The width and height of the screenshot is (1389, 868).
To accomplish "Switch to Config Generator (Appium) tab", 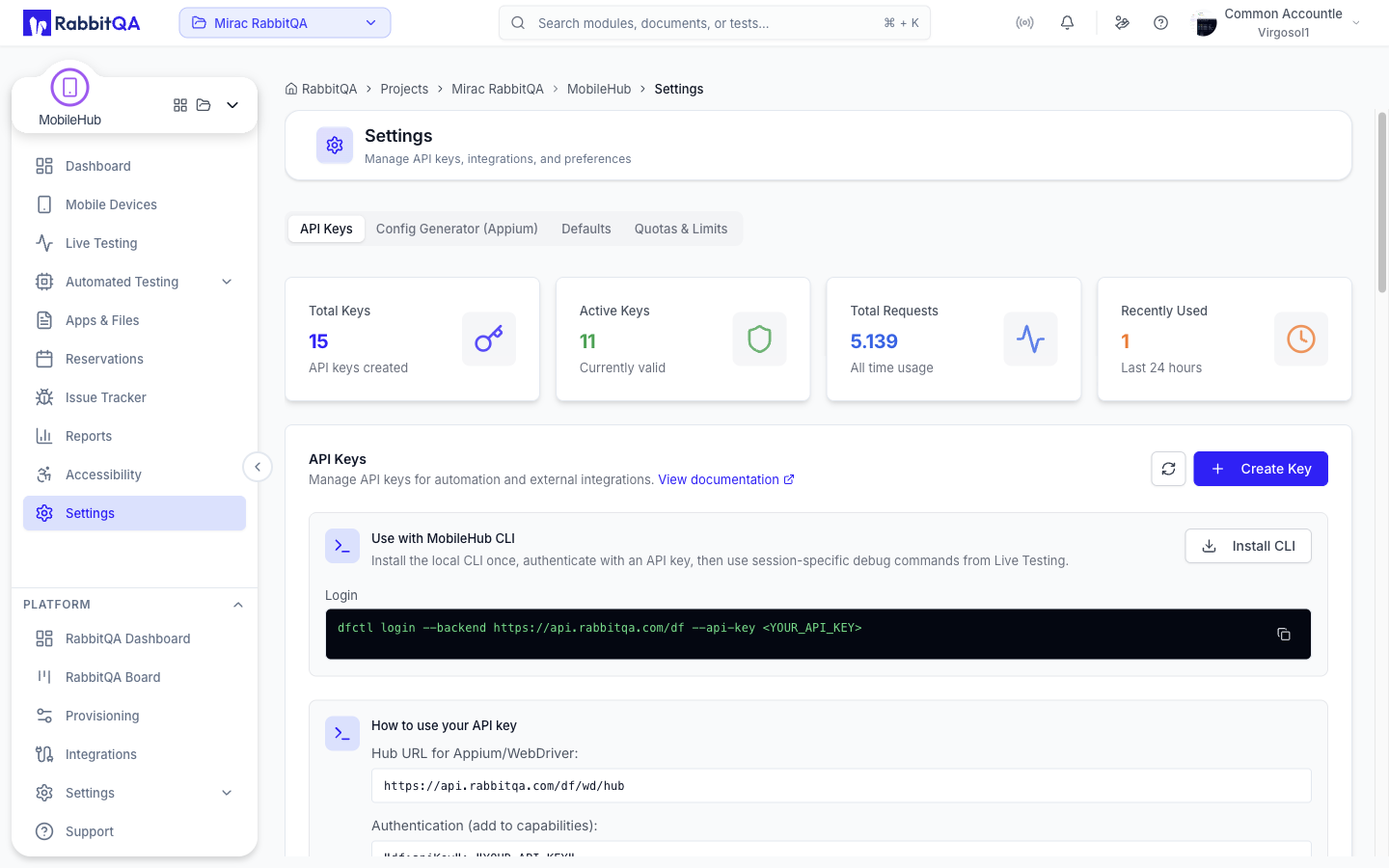I will pyautogui.click(x=457, y=229).
